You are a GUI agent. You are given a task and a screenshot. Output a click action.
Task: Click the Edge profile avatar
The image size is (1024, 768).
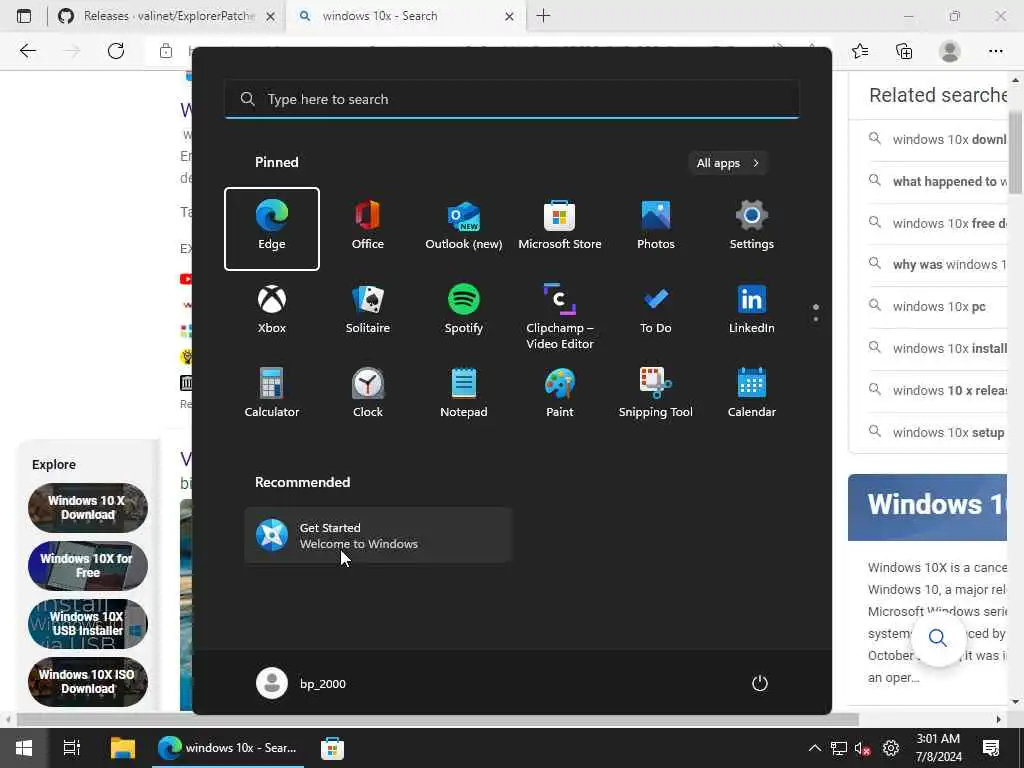(x=950, y=51)
